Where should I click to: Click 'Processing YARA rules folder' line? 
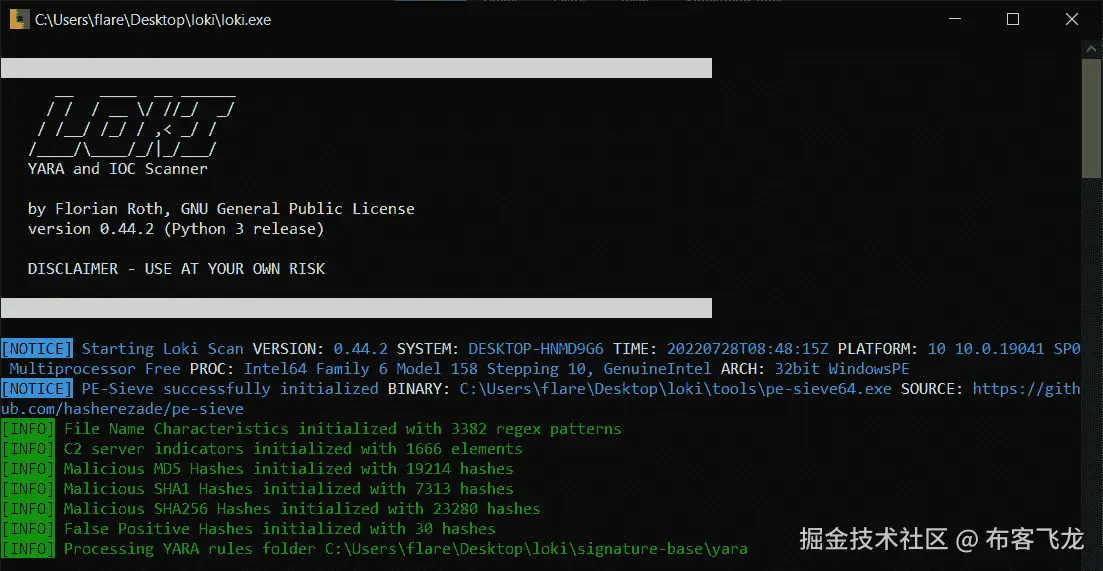(405, 548)
